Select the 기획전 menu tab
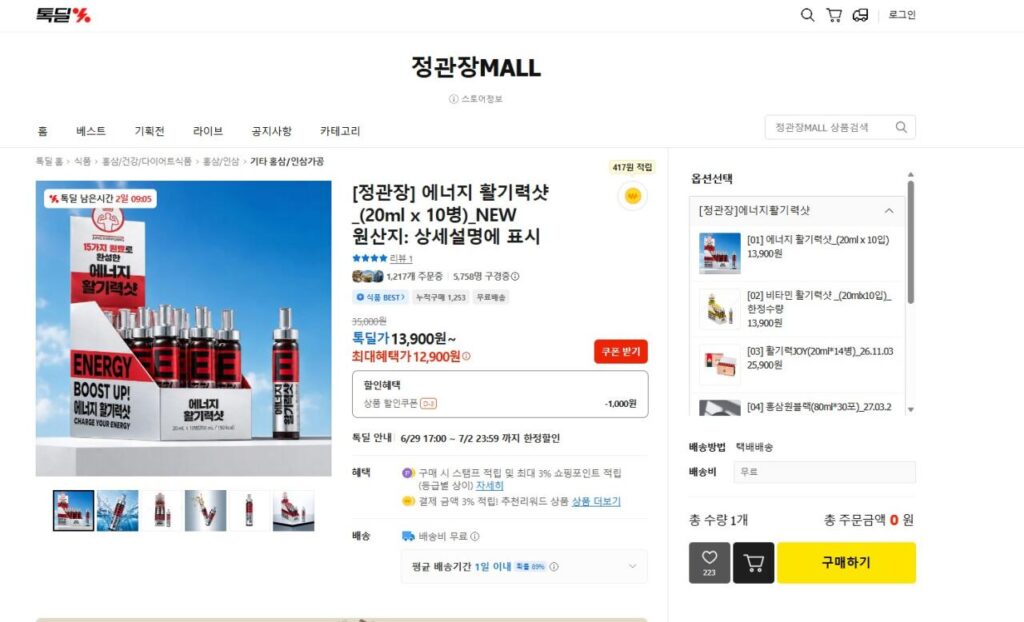Screen dimensions: 1024x622 click(x=150, y=131)
